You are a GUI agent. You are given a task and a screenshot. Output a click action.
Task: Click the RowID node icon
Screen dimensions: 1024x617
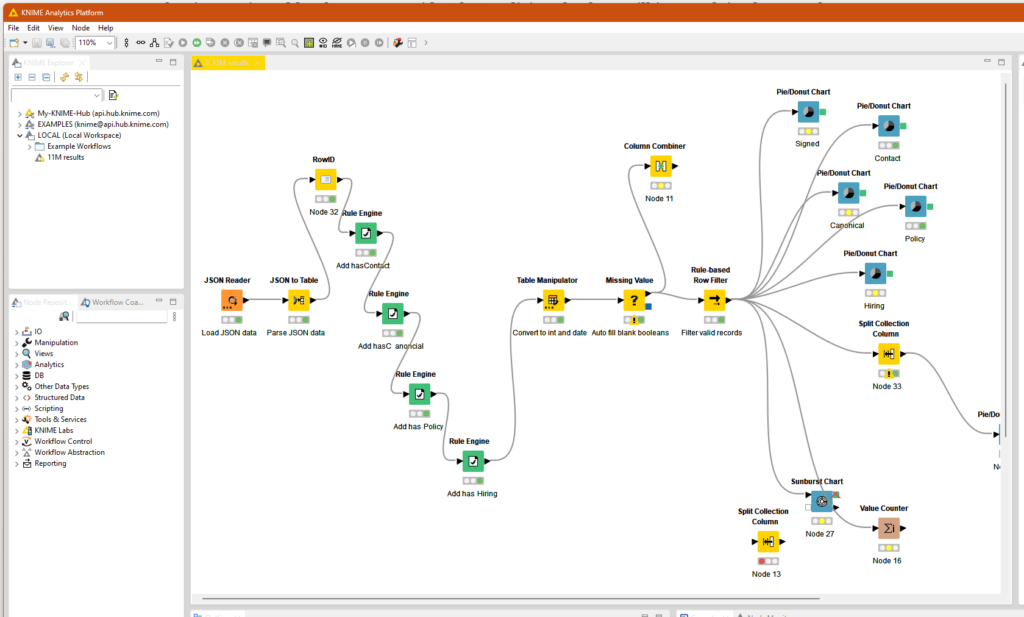click(325, 180)
